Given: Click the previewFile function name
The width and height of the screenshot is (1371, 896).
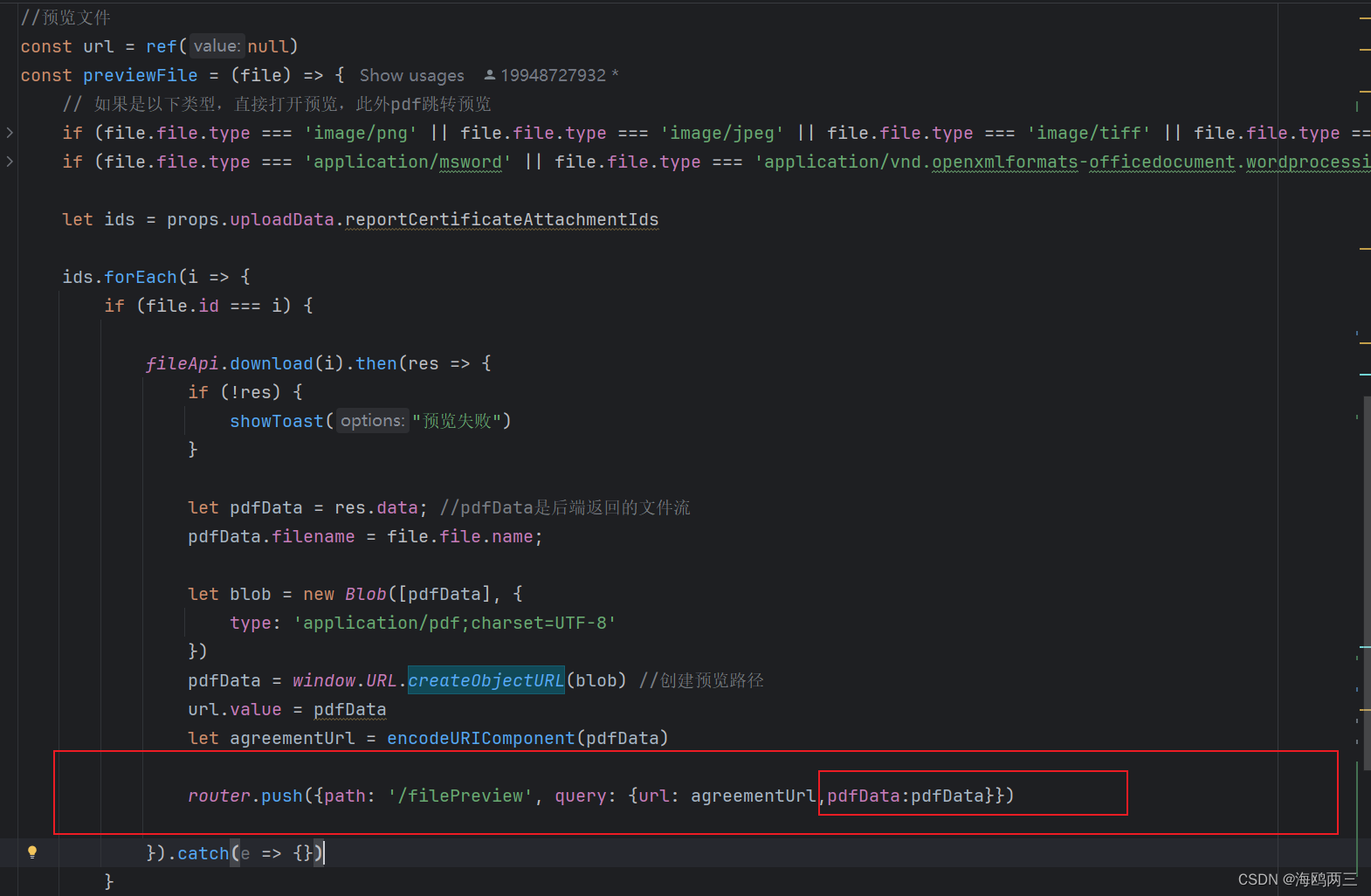Looking at the screenshot, I should pyautogui.click(x=141, y=75).
